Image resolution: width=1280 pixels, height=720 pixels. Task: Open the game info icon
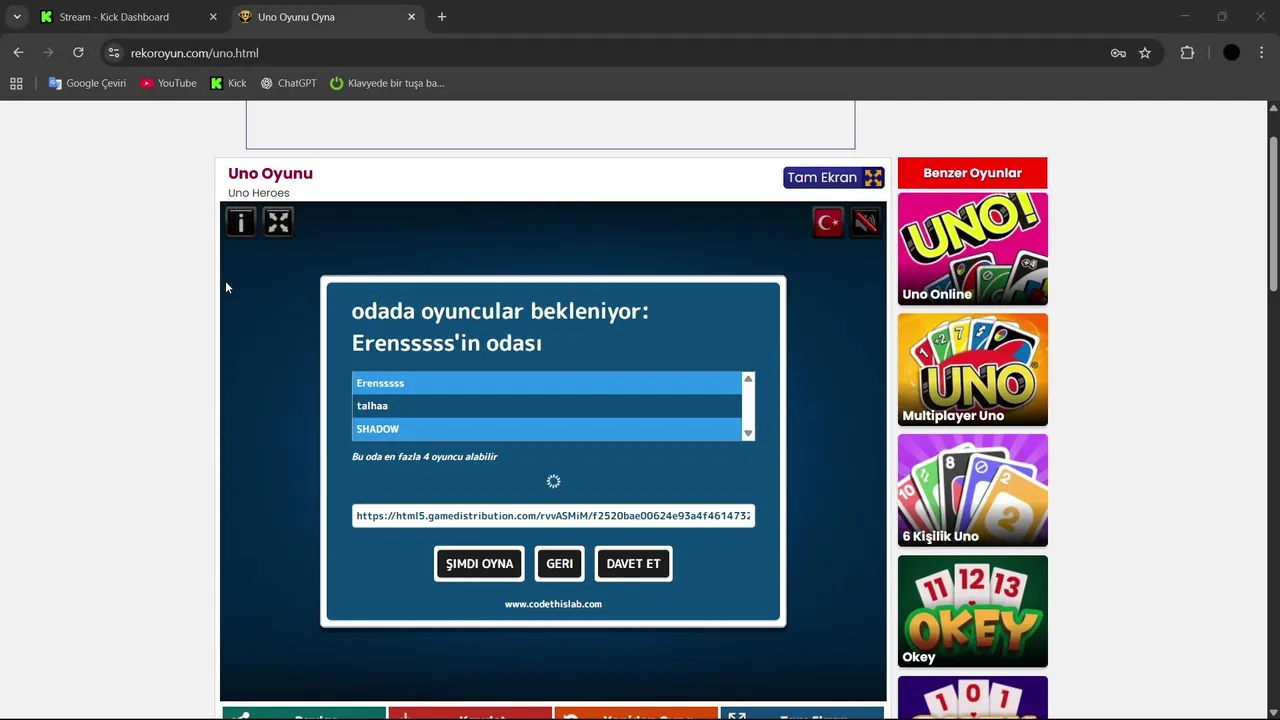pyautogui.click(x=241, y=222)
